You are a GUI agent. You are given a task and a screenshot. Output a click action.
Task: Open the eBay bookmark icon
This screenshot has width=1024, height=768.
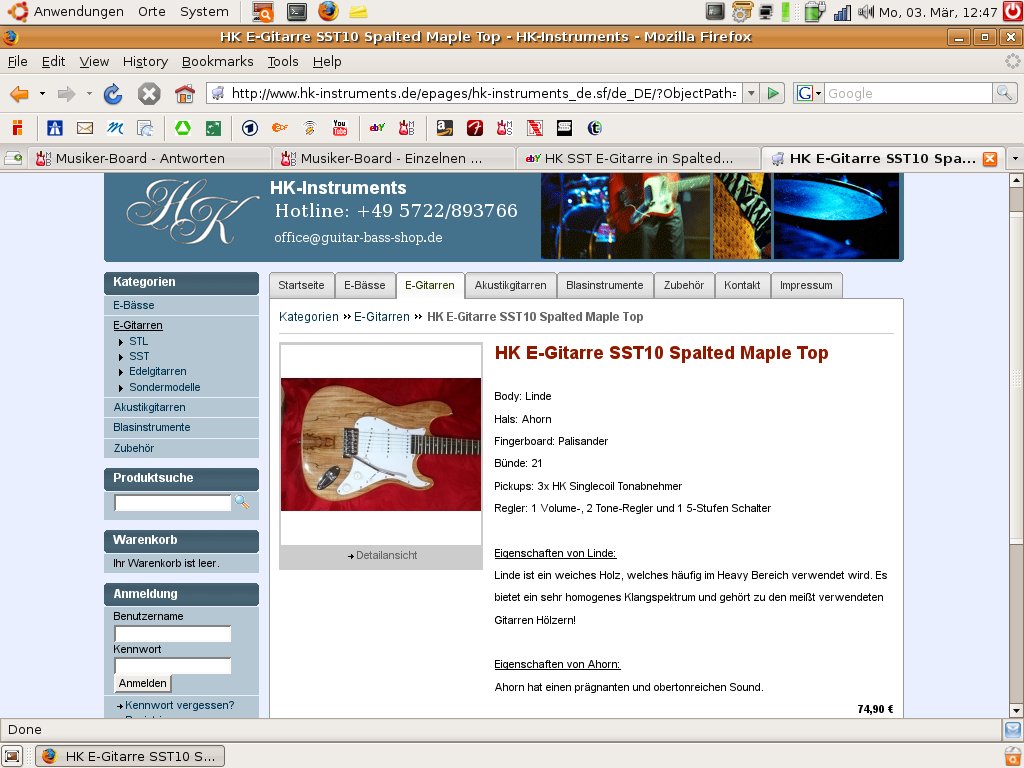(x=377, y=128)
